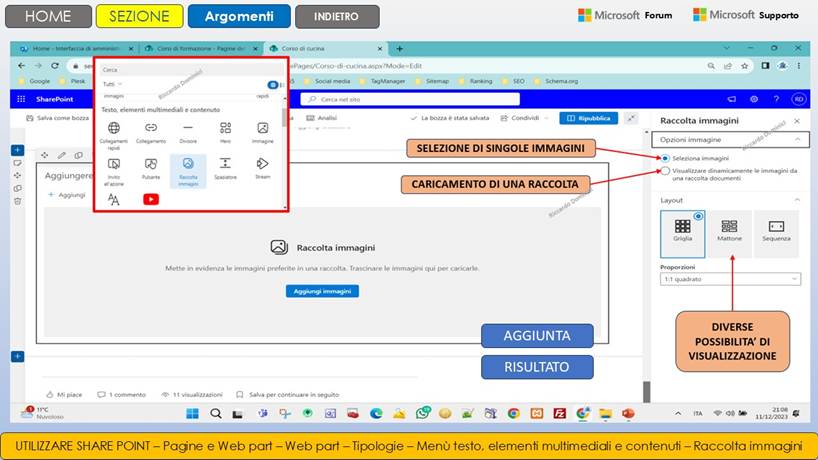818x460 pixels.
Task: Switch to the 'Corso di cucina' browser tab
Action: coord(326,49)
